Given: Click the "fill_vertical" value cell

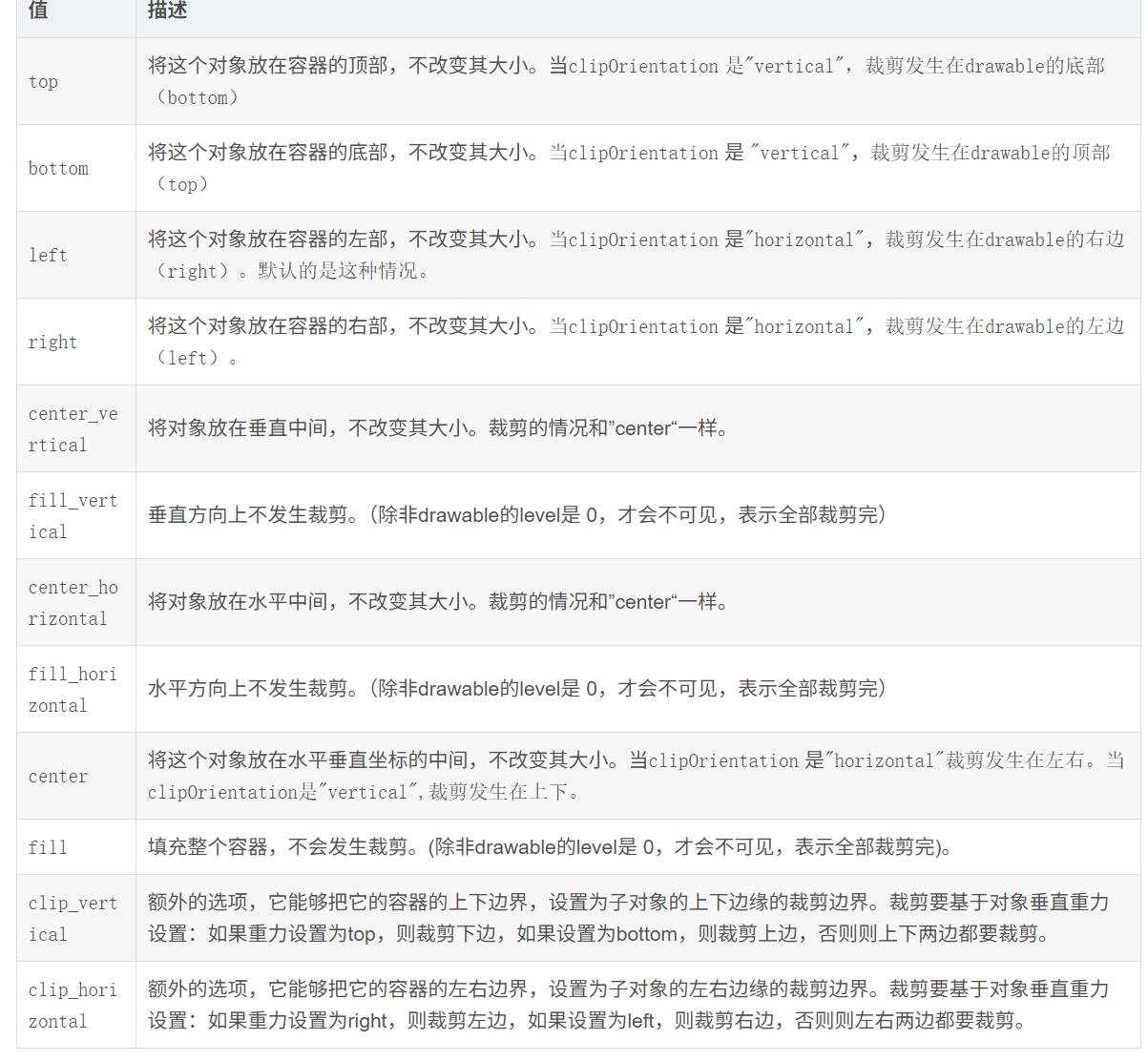Looking at the screenshot, I should pyautogui.click(x=73, y=516).
